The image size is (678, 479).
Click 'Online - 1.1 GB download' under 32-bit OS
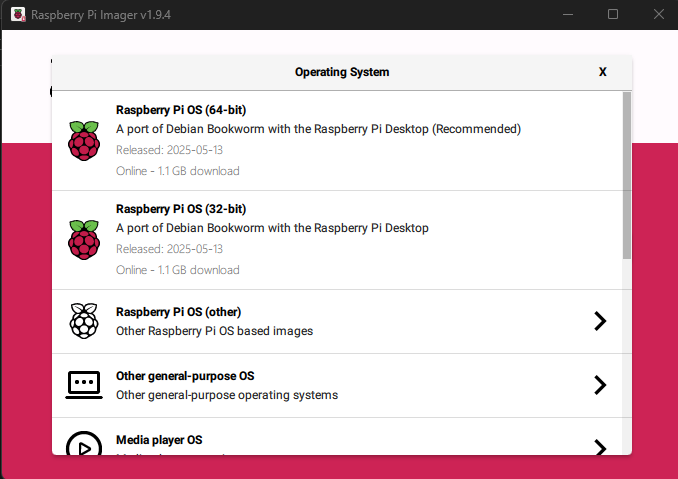coord(177,270)
